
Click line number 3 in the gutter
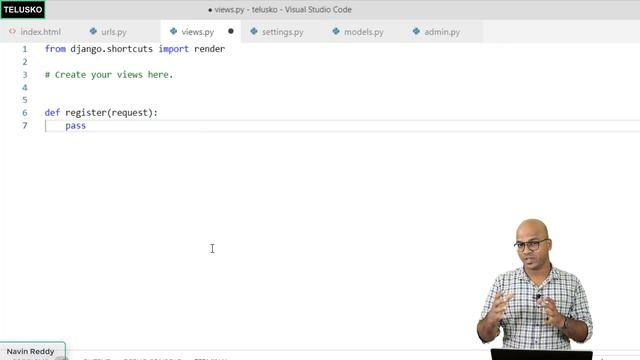coord(25,75)
